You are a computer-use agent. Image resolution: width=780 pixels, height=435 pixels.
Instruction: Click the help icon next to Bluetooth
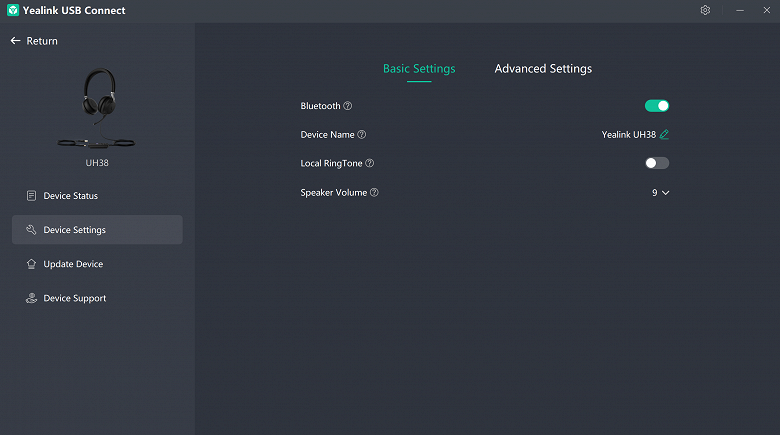point(348,106)
